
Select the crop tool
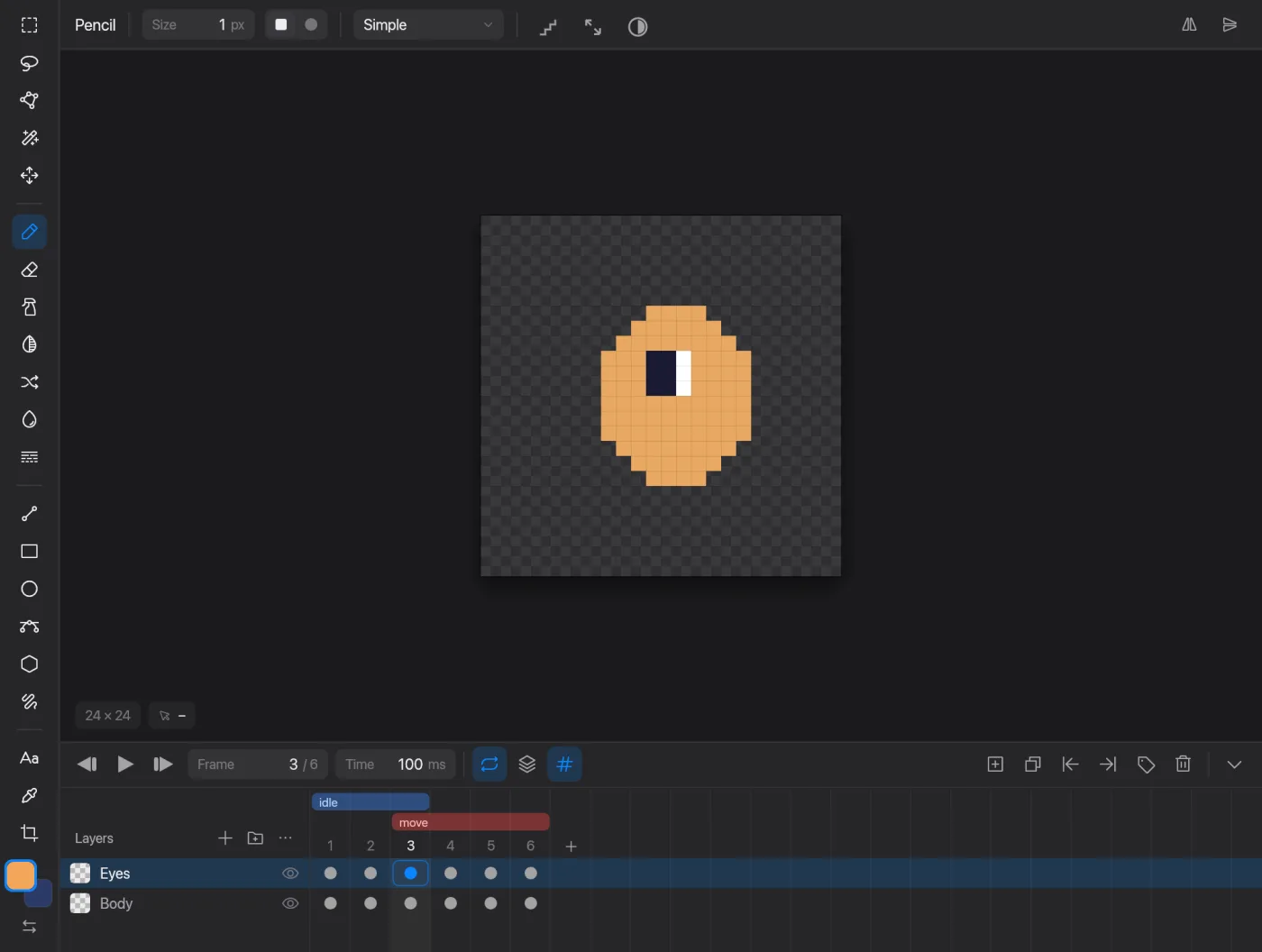[29, 833]
